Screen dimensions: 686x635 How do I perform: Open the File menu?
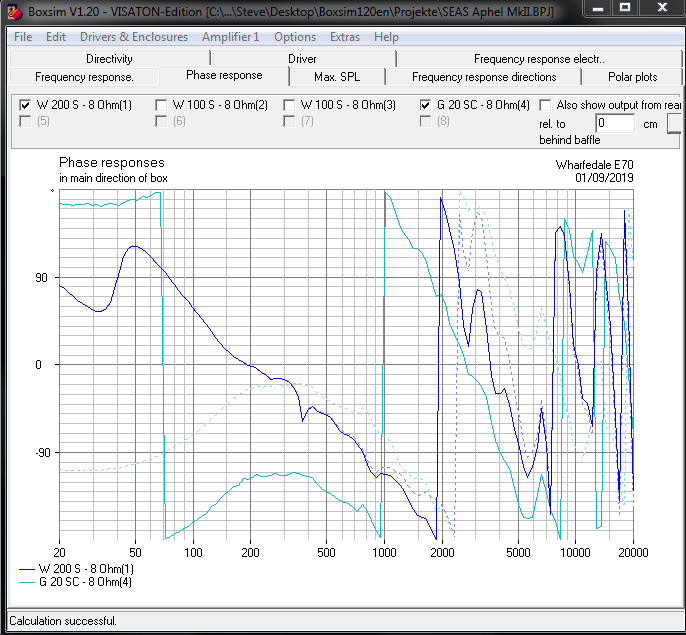point(23,37)
